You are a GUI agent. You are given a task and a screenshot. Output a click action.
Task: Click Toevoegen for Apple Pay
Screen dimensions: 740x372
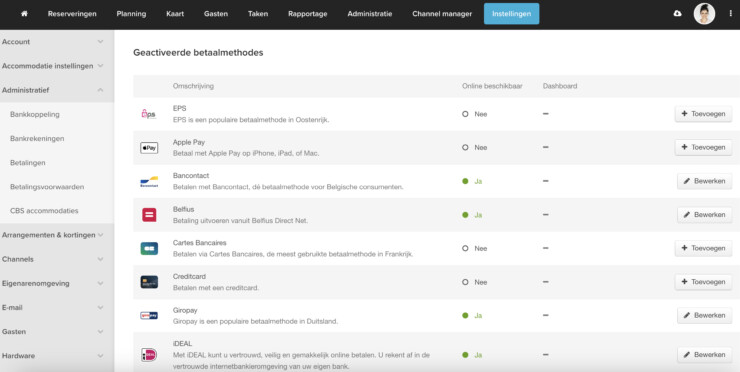(704, 147)
